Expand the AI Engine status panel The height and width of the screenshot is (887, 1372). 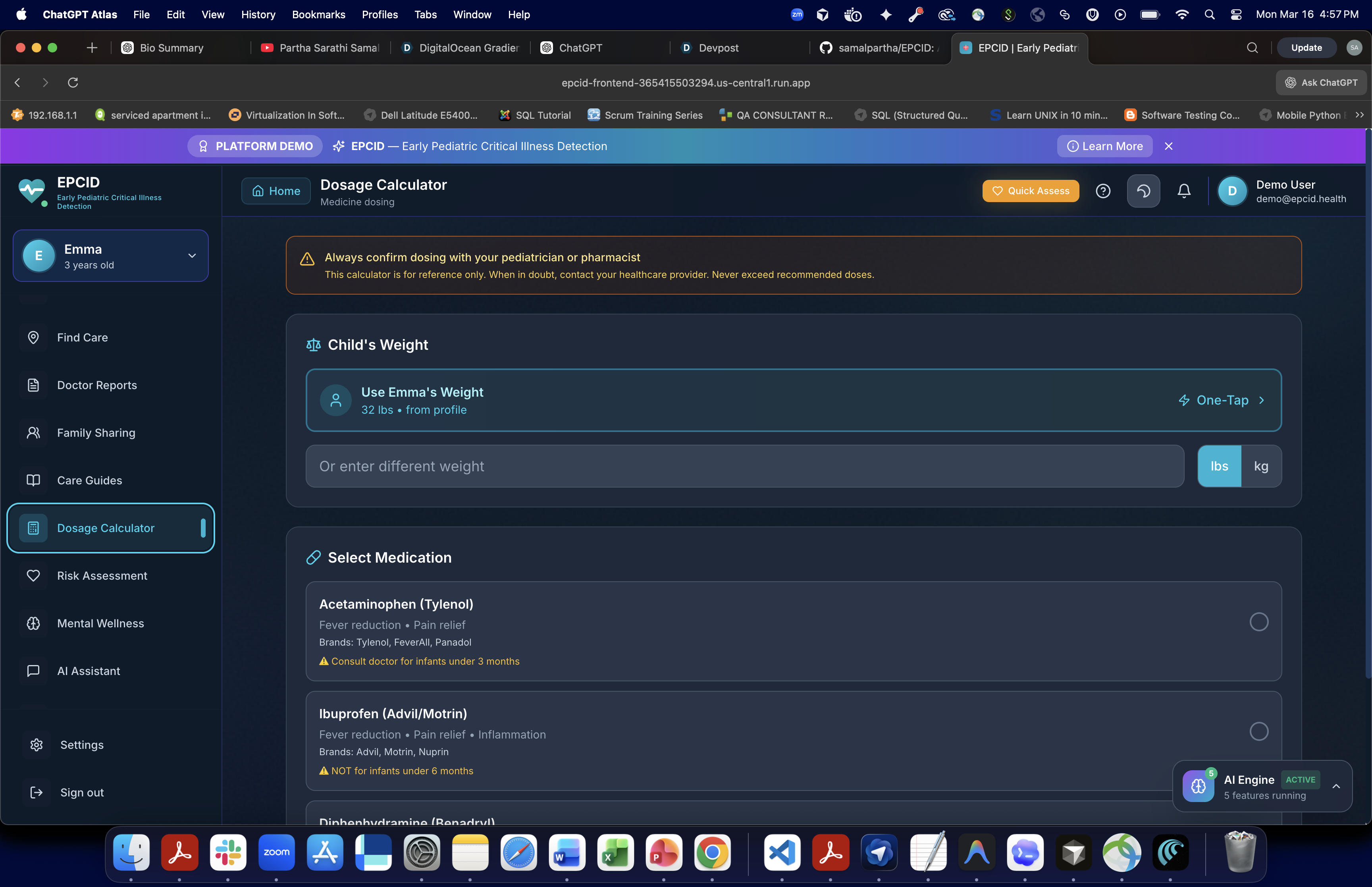pyautogui.click(x=1336, y=786)
